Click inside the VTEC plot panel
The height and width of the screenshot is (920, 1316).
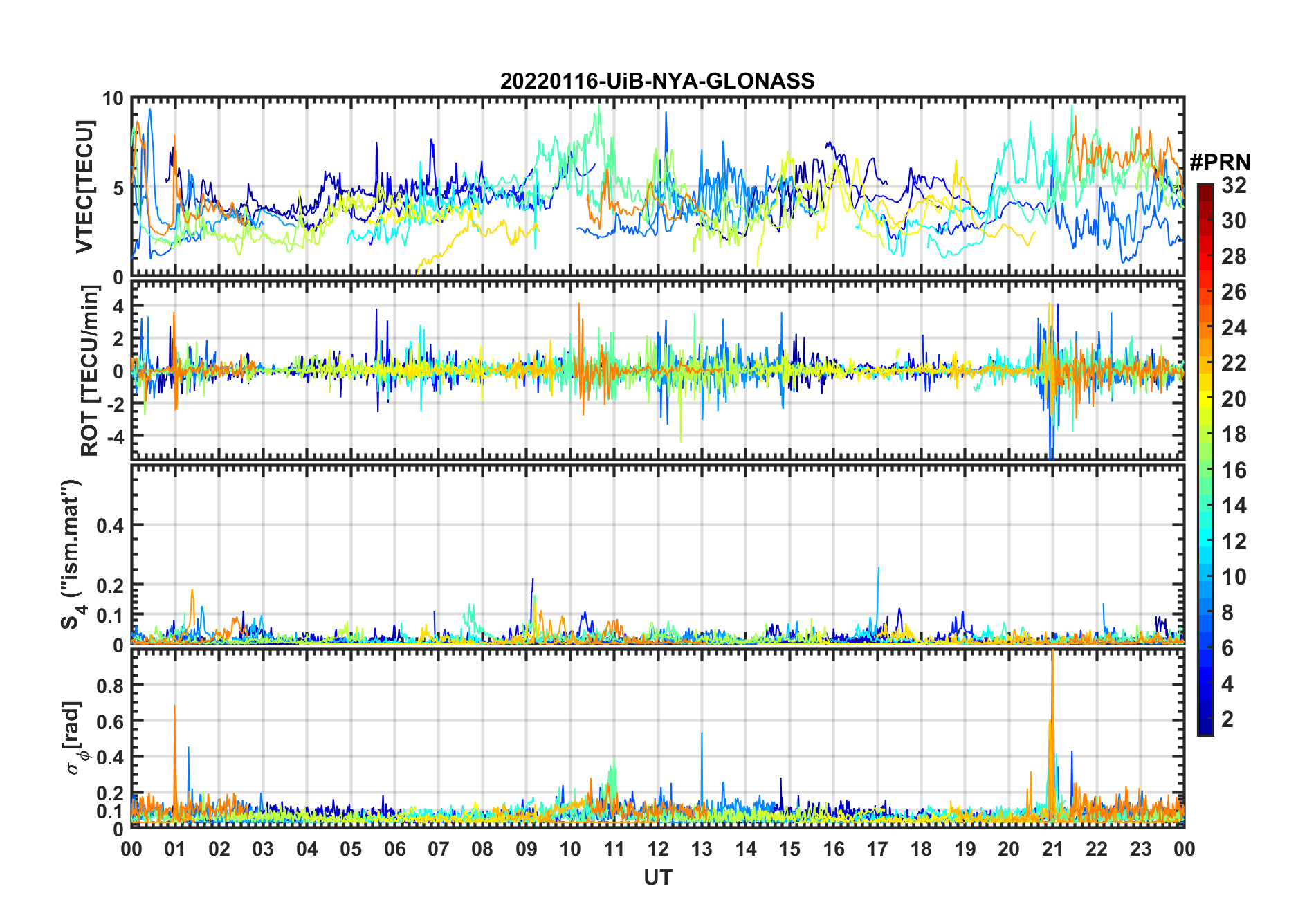pos(658,187)
